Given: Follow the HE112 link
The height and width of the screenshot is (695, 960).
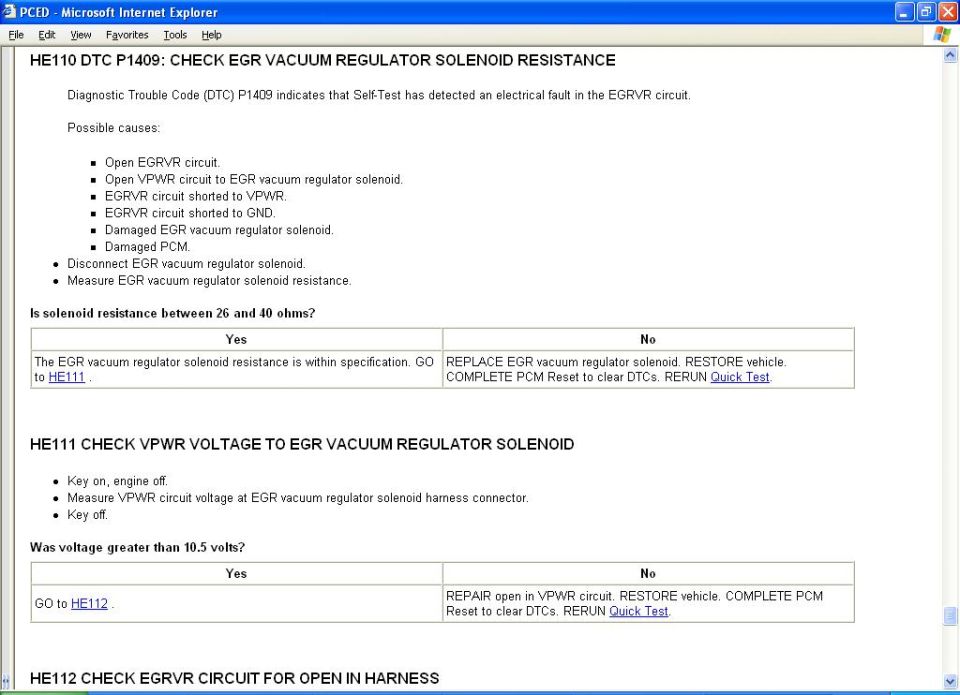Looking at the screenshot, I should point(89,603).
